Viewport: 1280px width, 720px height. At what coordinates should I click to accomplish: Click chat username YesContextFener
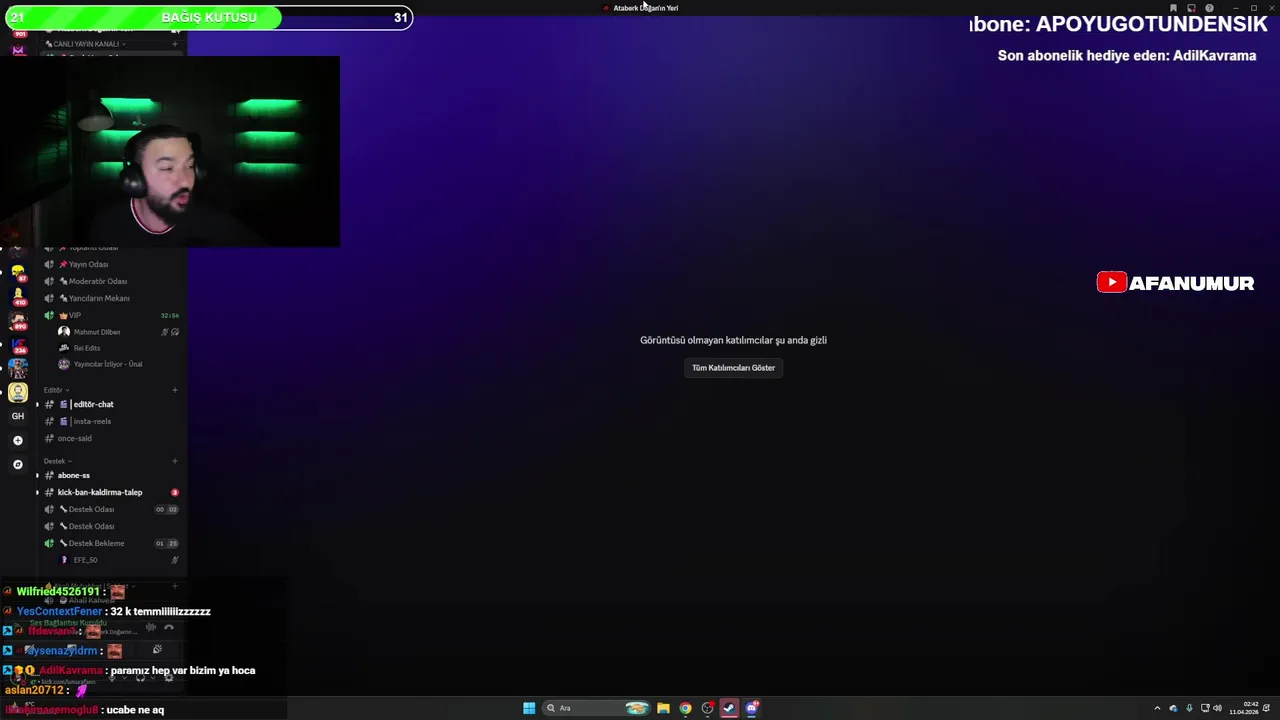59,611
